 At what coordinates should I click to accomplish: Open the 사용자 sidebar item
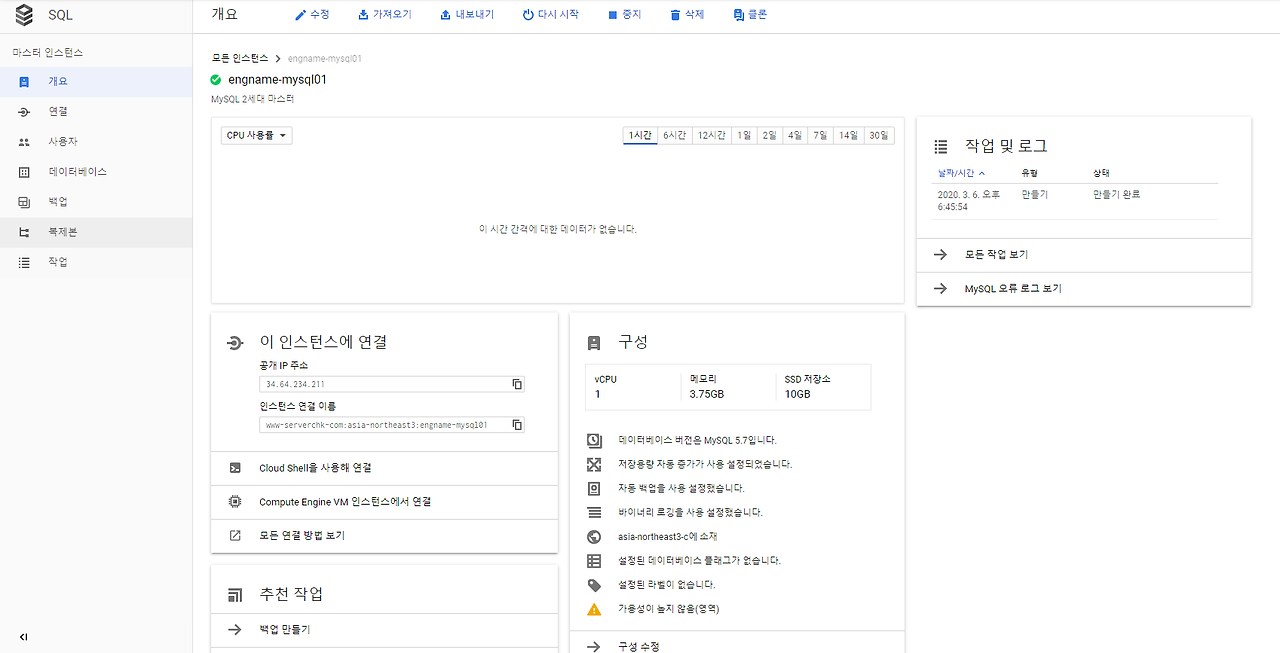tap(96, 142)
